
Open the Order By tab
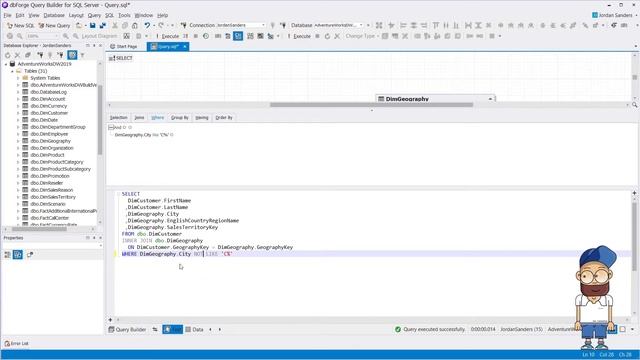pos(224,118)
